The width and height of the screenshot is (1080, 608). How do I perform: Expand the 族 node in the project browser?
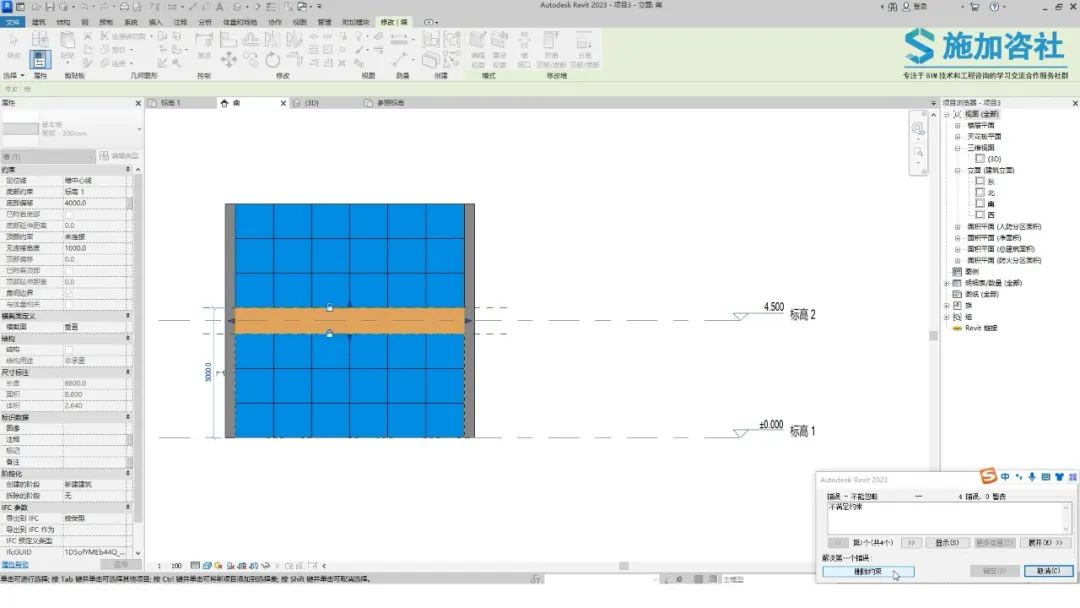pyautogui.click(x=947, y=306)
